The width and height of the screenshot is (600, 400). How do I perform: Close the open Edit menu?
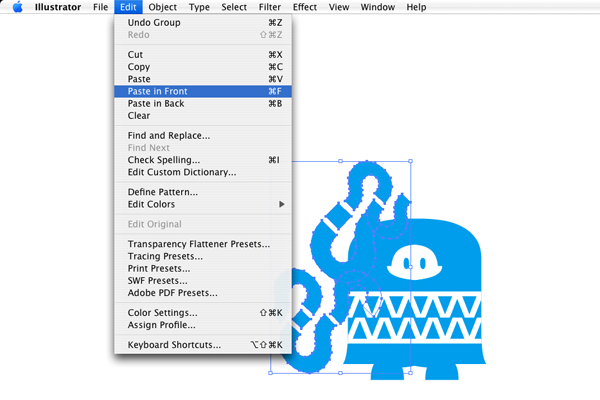point(128,7)
